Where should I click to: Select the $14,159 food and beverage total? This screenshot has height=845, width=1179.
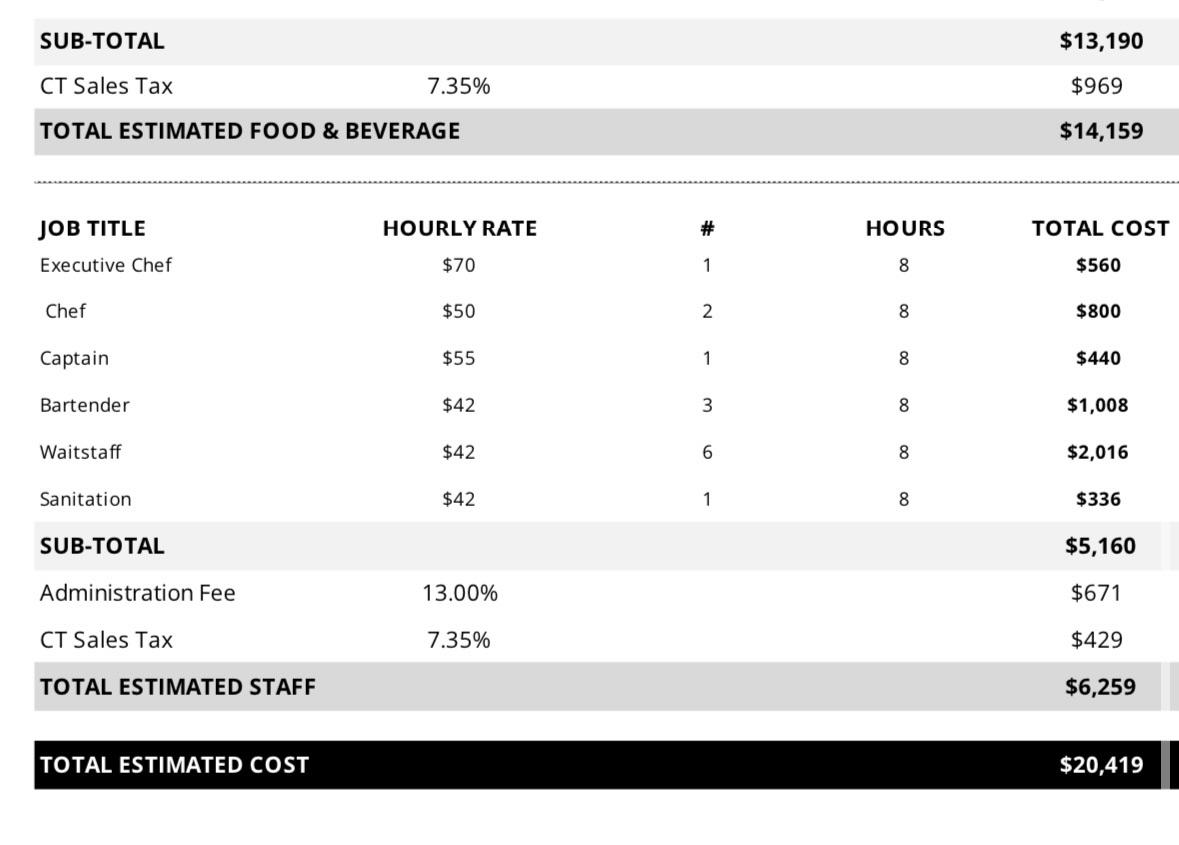pos(1101,131)
